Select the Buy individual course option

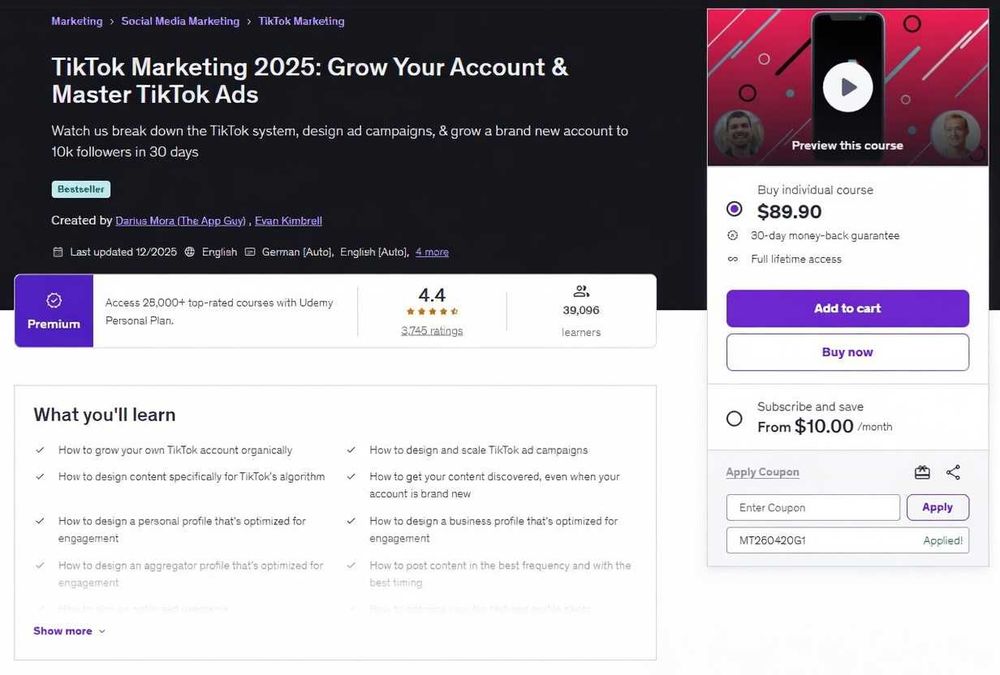[x=735, y=209]
